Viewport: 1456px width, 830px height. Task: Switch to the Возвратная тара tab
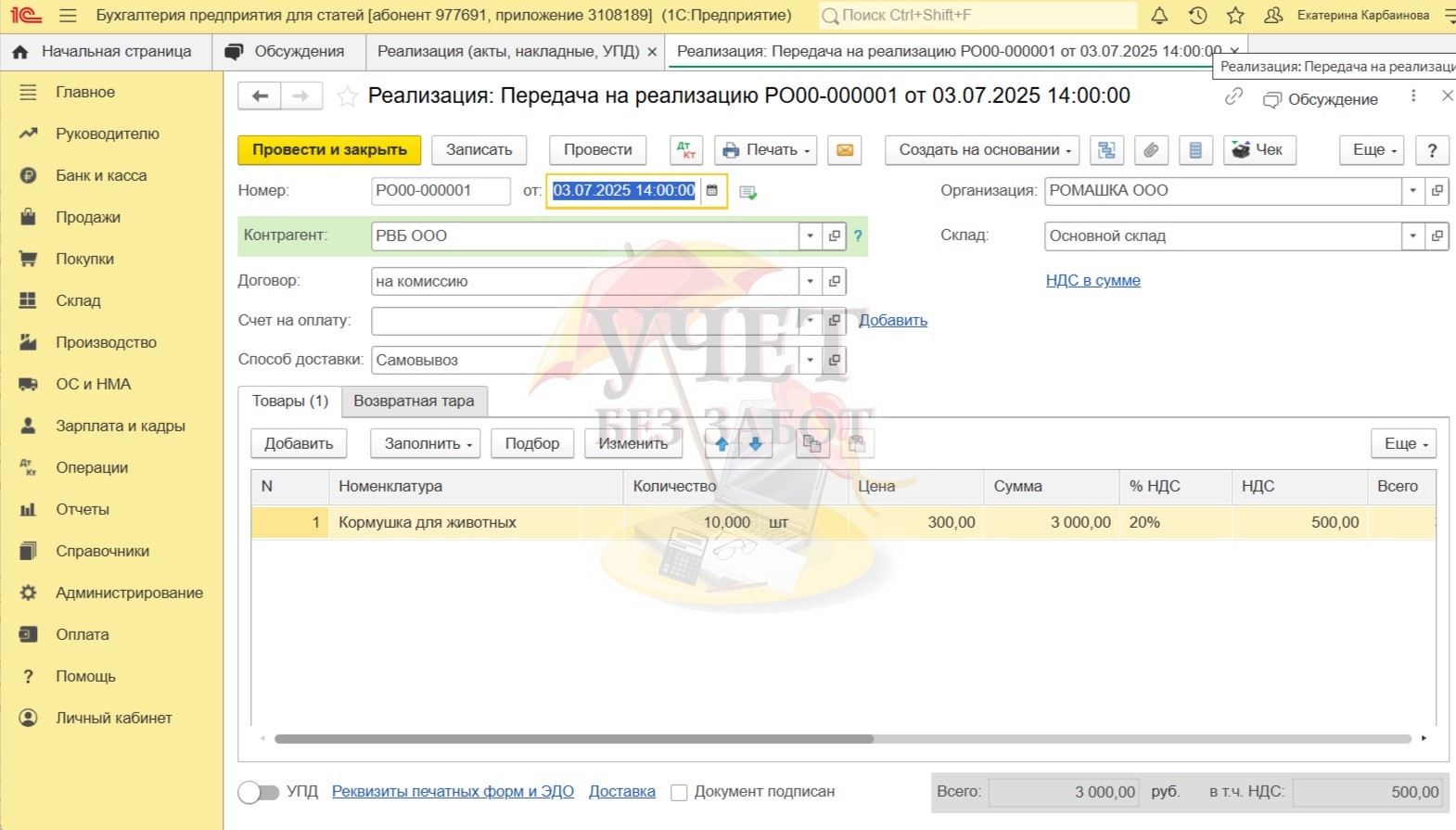pos(414,402)
